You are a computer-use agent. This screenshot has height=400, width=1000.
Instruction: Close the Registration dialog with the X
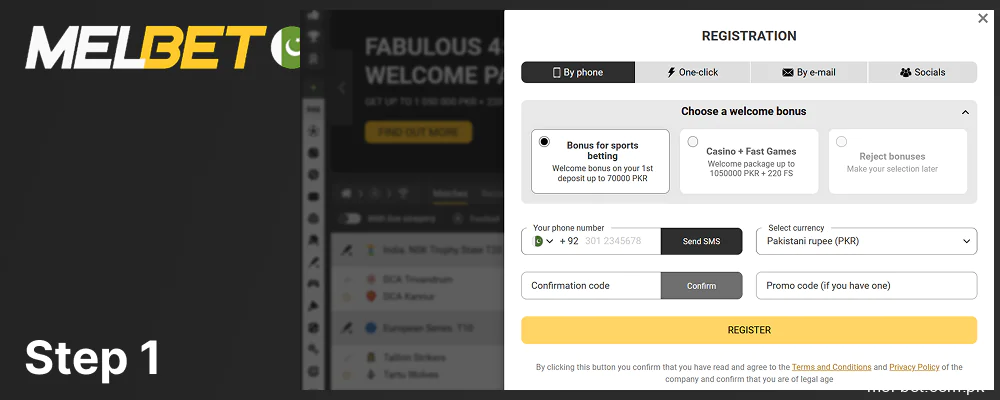[x=983, y=19]
